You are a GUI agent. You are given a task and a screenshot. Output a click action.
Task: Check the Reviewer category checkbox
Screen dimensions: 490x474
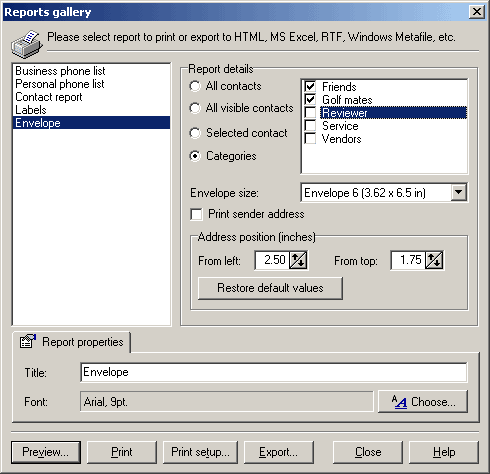pos(310,113)
